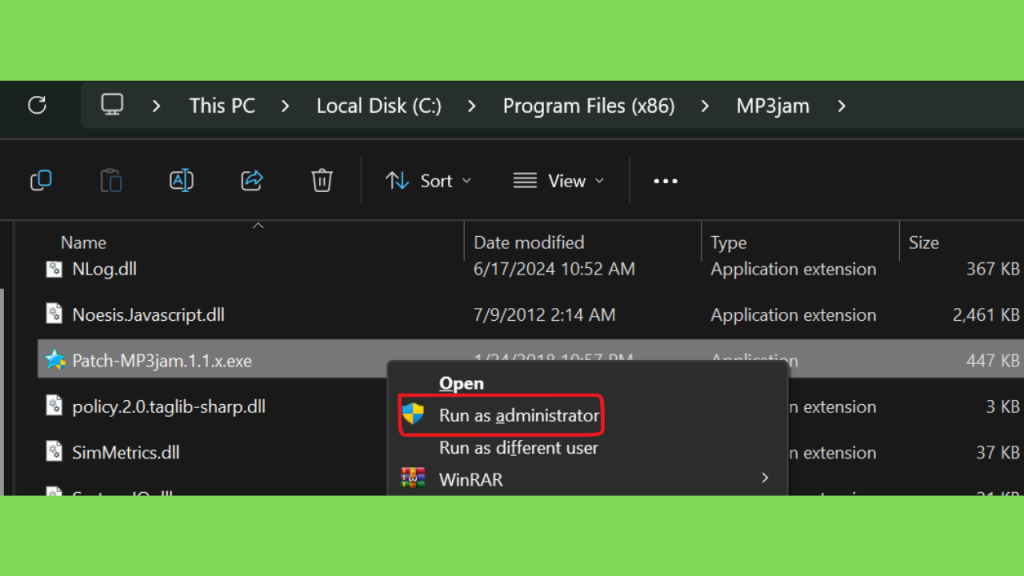Go to Local Disk (C:) breadcrumb

tap(379, 106)
